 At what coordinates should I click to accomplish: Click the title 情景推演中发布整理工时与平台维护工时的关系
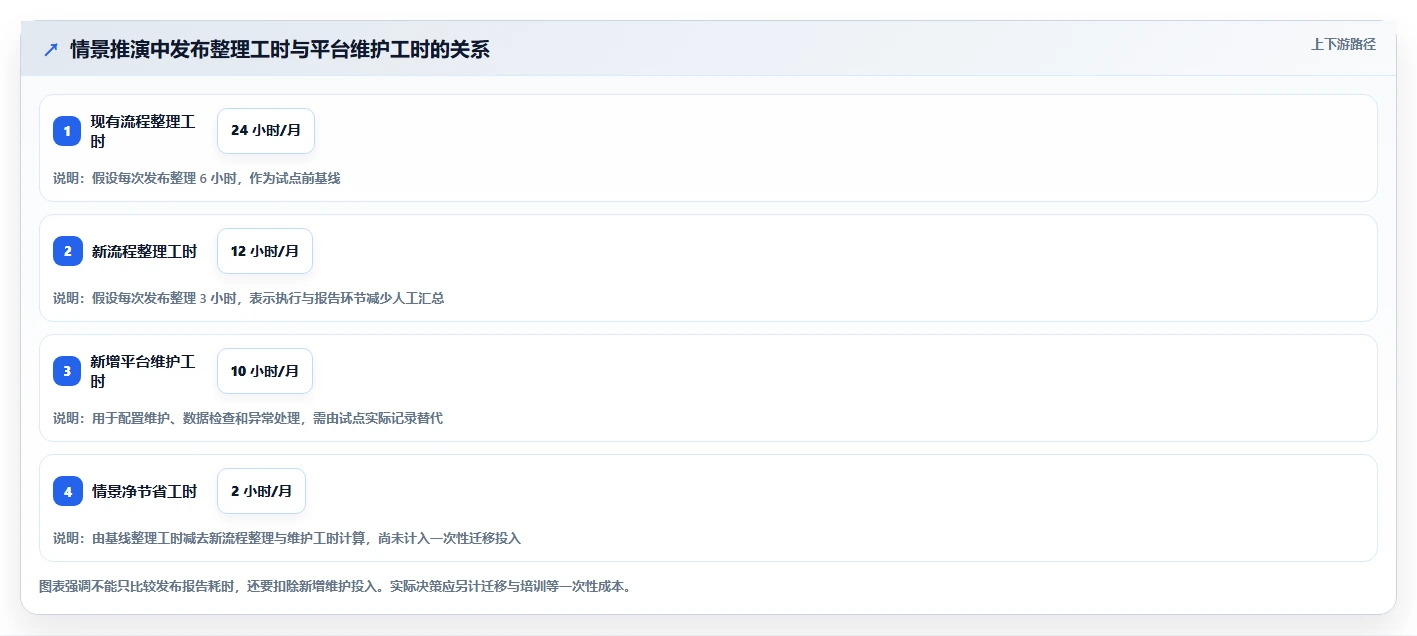(280, 50)
